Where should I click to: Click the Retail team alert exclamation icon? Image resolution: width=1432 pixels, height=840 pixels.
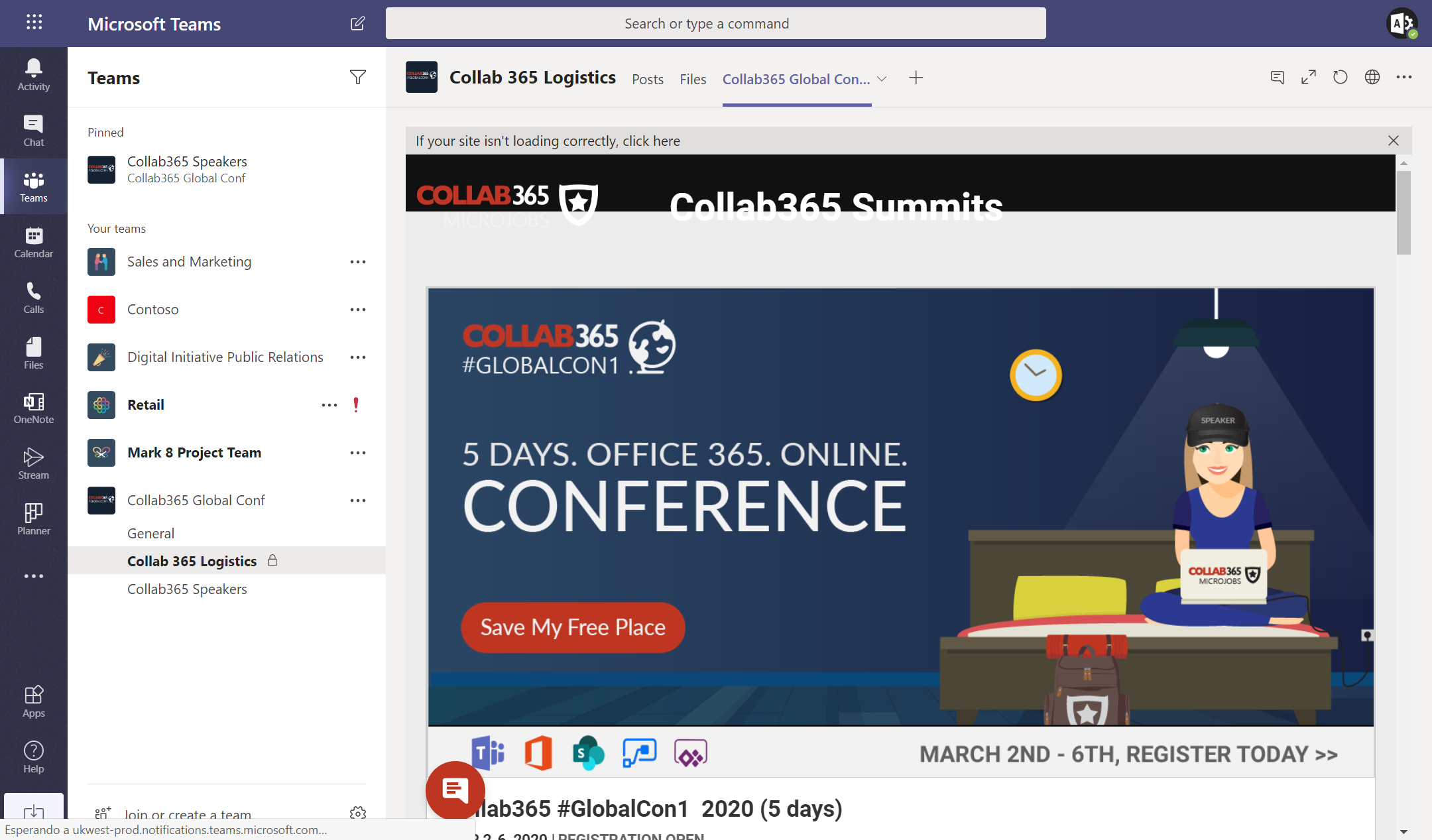[x=356, y=405]
